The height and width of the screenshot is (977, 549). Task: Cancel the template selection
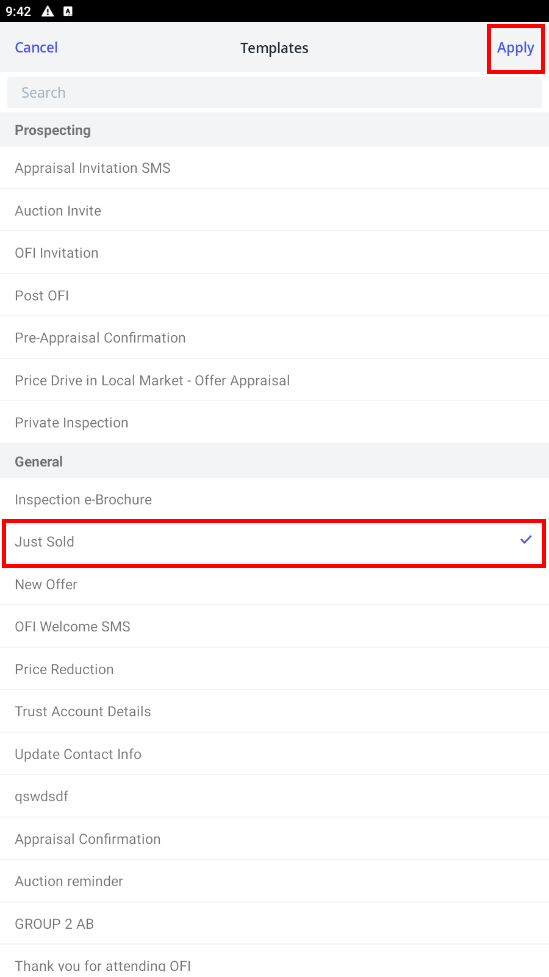36,48
